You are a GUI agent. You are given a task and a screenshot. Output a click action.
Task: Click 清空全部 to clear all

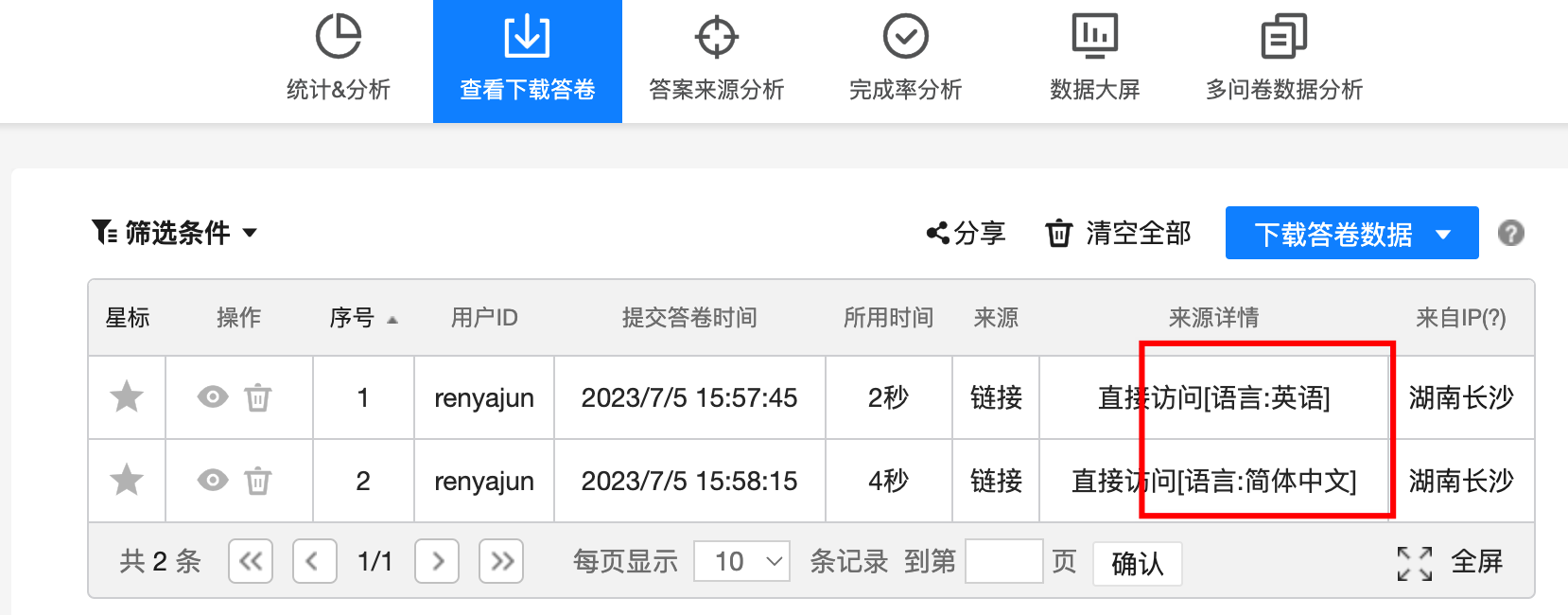tap(1118, 233)
